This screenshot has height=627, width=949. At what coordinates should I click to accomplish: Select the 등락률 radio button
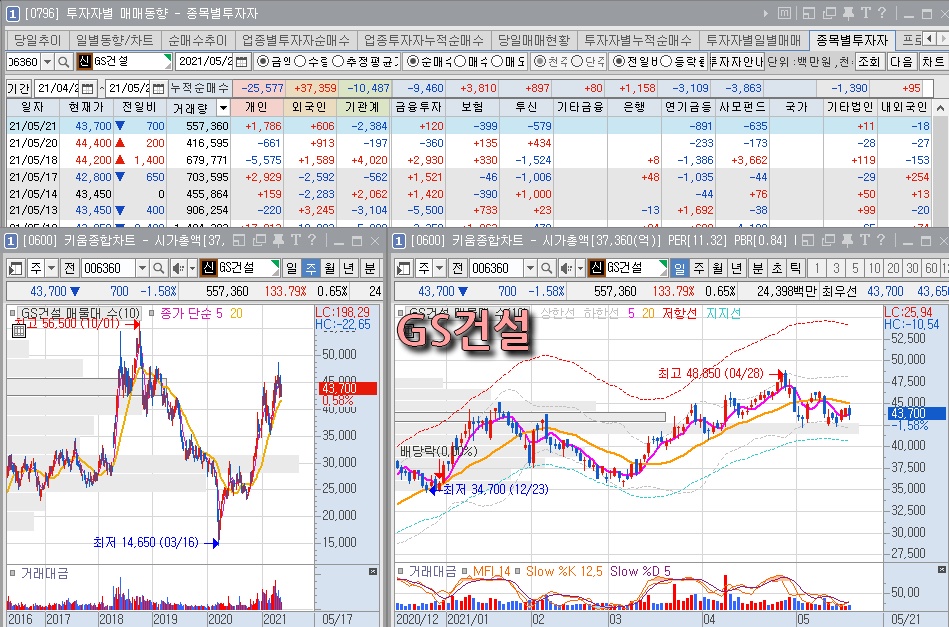pos(666,62)
